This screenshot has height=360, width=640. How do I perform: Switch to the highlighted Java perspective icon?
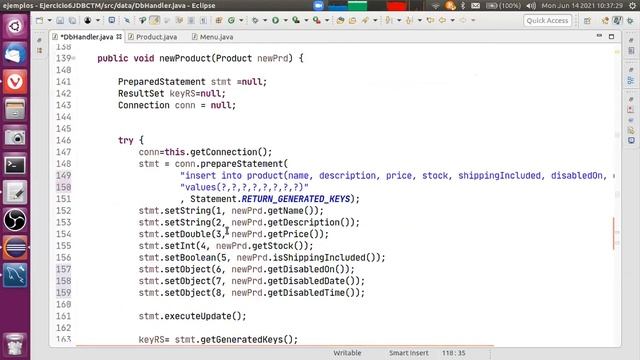[618, 20]
